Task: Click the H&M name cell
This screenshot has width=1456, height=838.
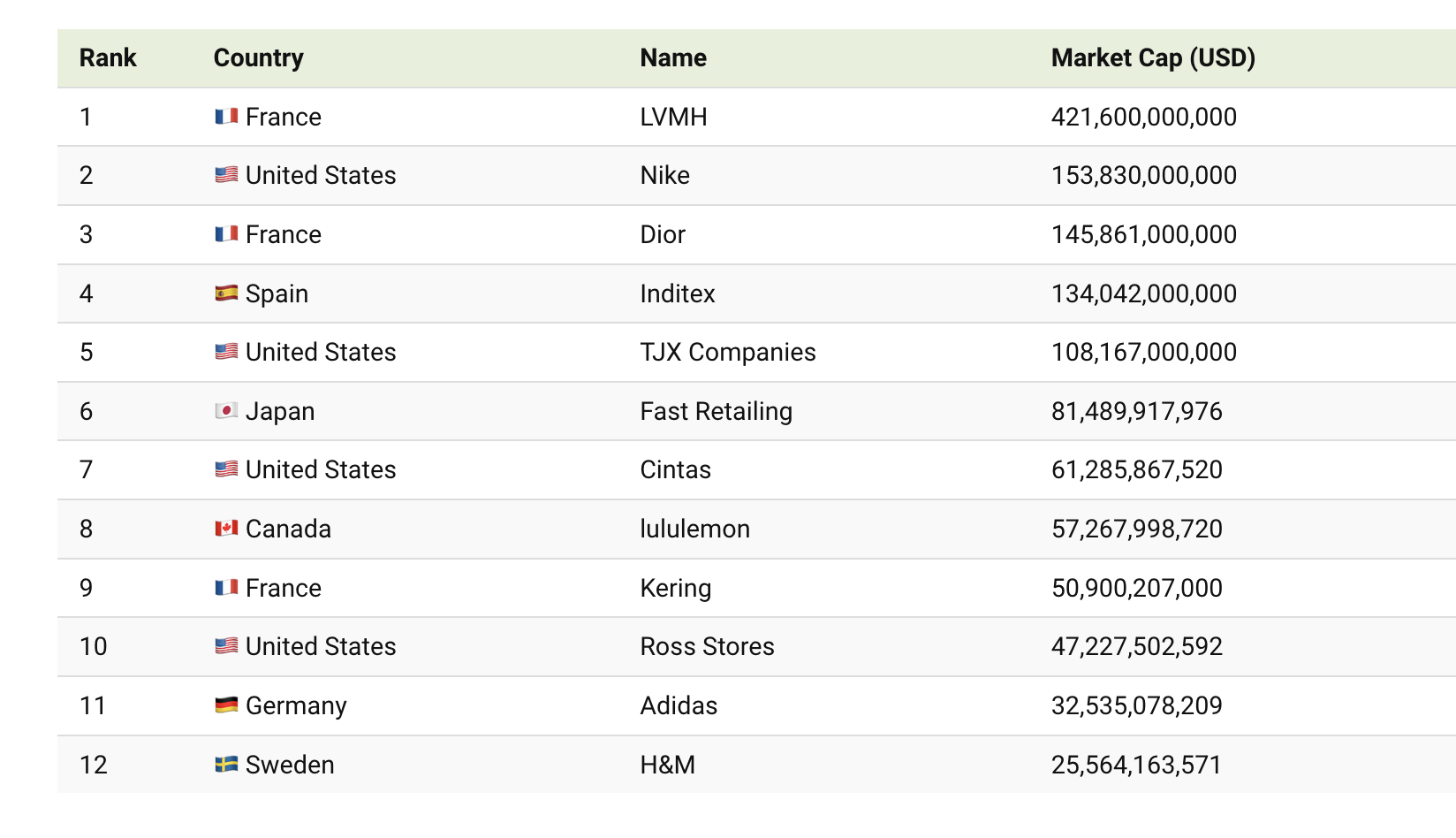Action: [x=667, y=765]
